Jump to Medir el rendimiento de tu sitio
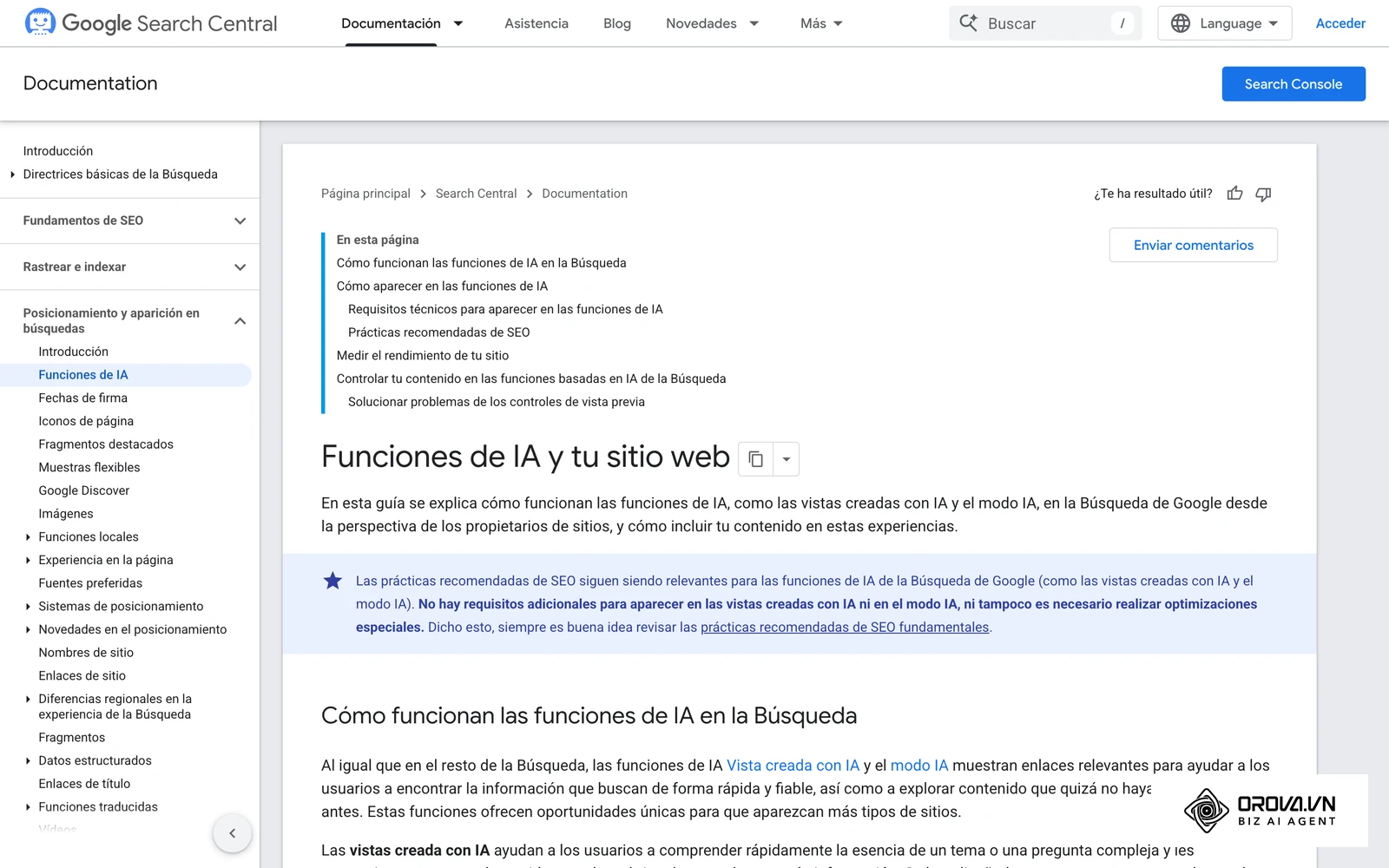This screenshot has width=1389, height=868. (x=423, y=356)
